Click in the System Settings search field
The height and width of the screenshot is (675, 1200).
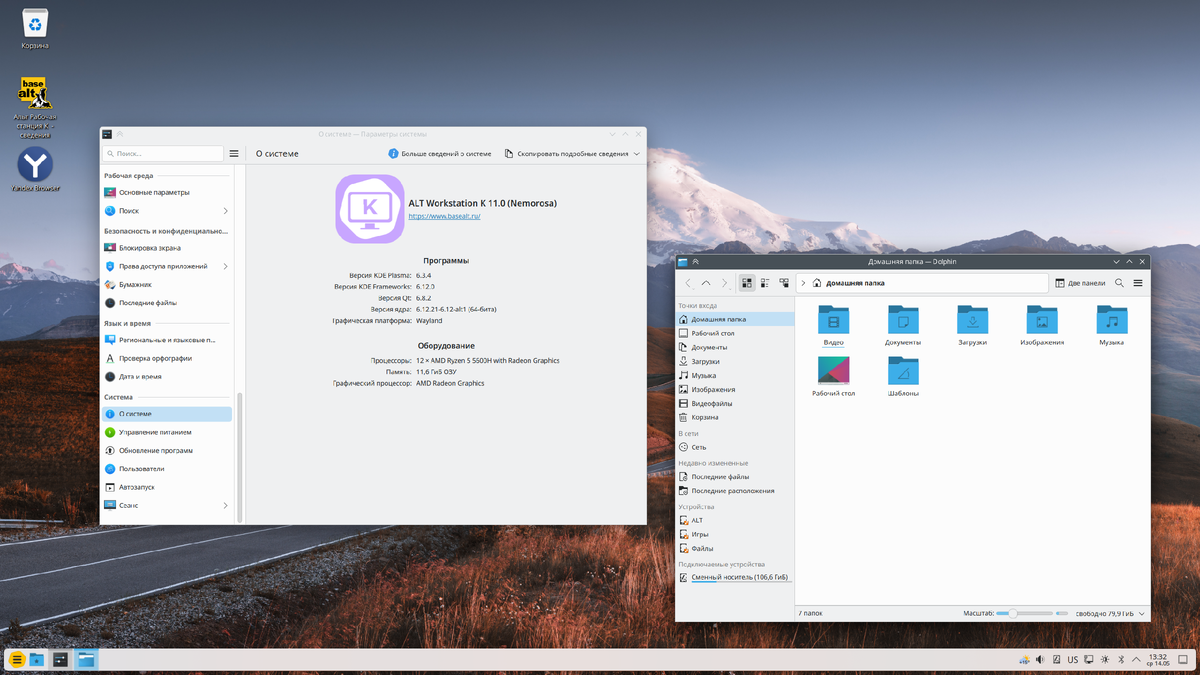[163, 154]
